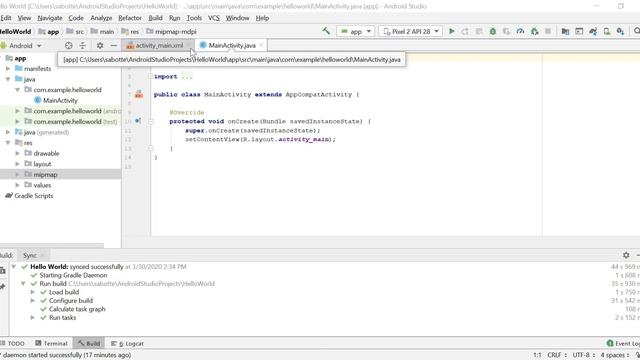640x360 pixels.
Task: Open Project Structure folder icon in toolbar
Action: 565,31
